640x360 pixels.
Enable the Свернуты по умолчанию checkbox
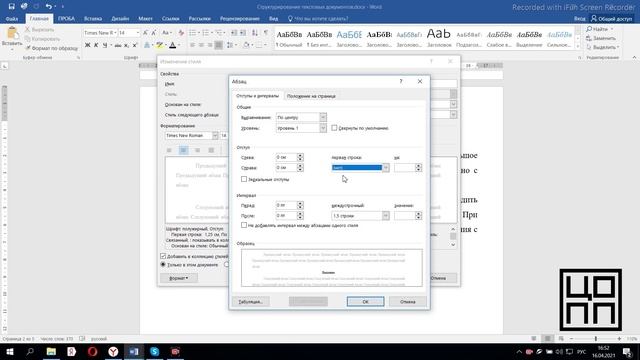click(334, 128)
